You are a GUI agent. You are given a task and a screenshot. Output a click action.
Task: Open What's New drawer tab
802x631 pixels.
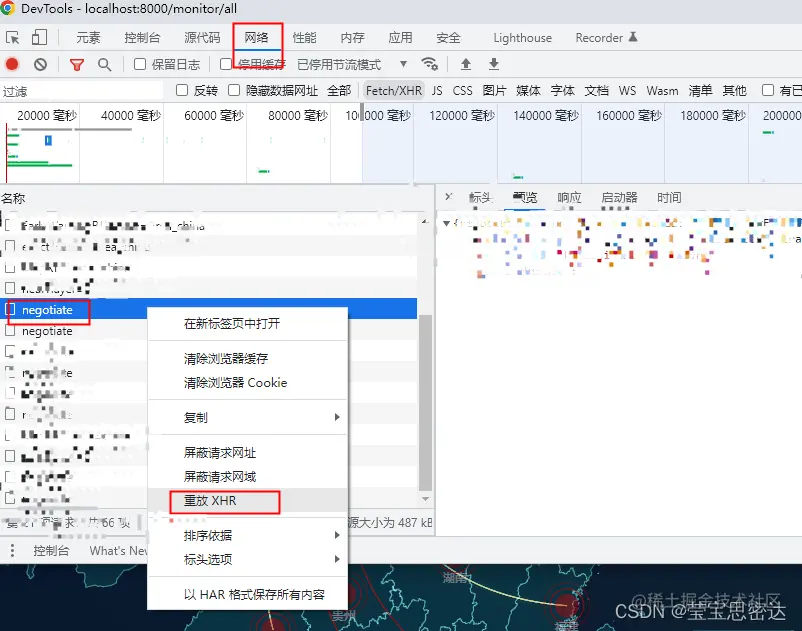[x=119, y=551]
